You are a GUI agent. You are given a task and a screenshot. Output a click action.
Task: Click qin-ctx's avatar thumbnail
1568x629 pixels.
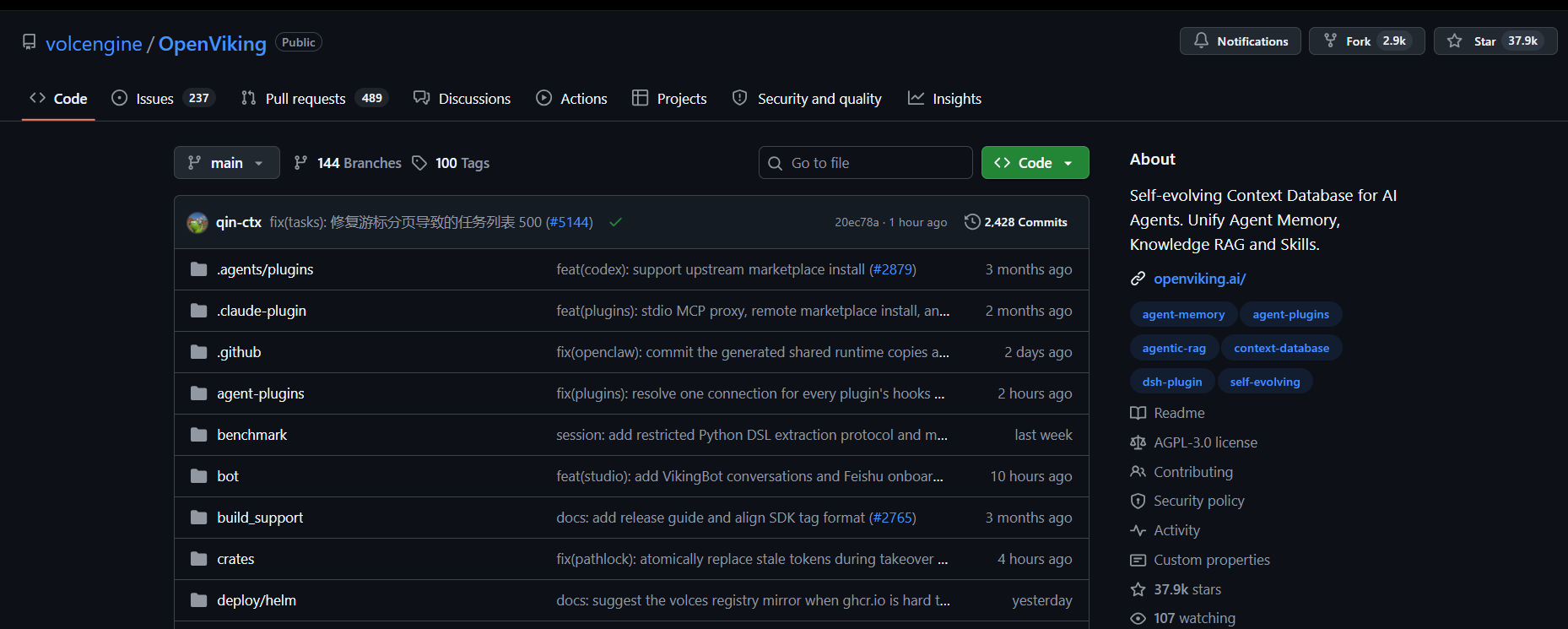pyautogui.click(x=197, y=222)
